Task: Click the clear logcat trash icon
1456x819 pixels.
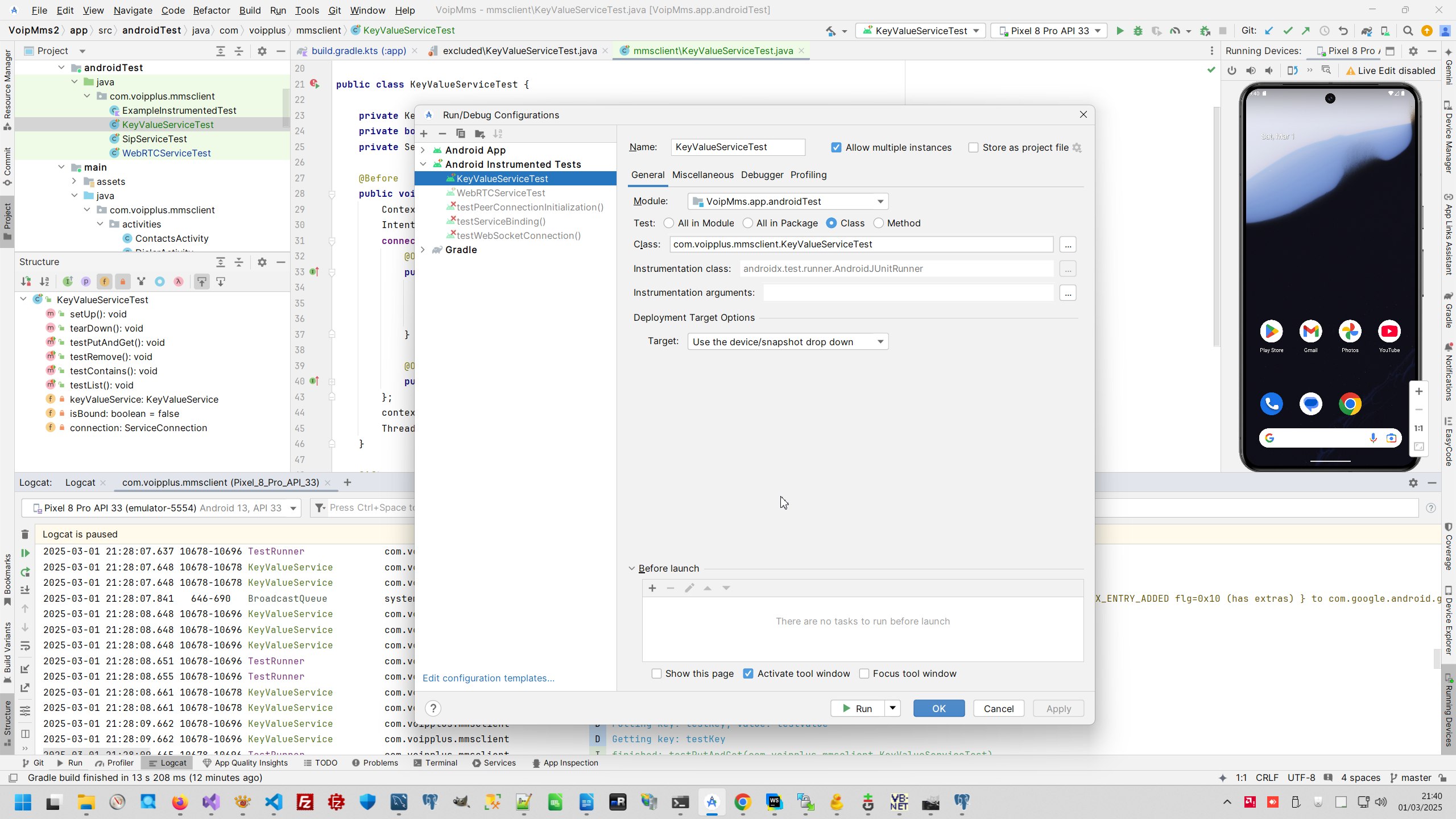Action: 25,534
